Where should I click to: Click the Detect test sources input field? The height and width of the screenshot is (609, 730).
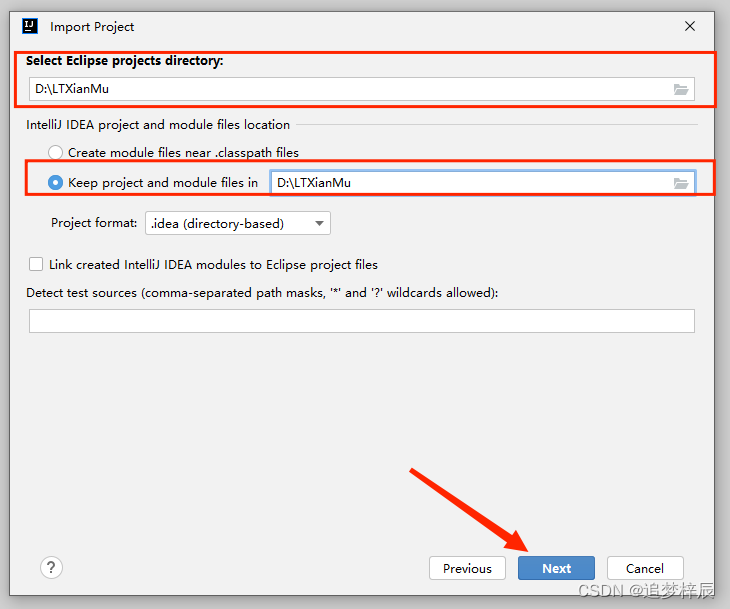[362, 321]
